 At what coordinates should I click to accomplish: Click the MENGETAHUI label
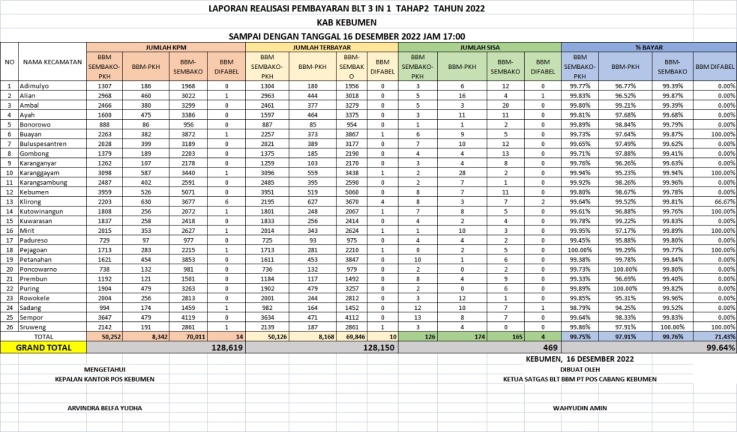pyautogui.click(x=105, y=369)
